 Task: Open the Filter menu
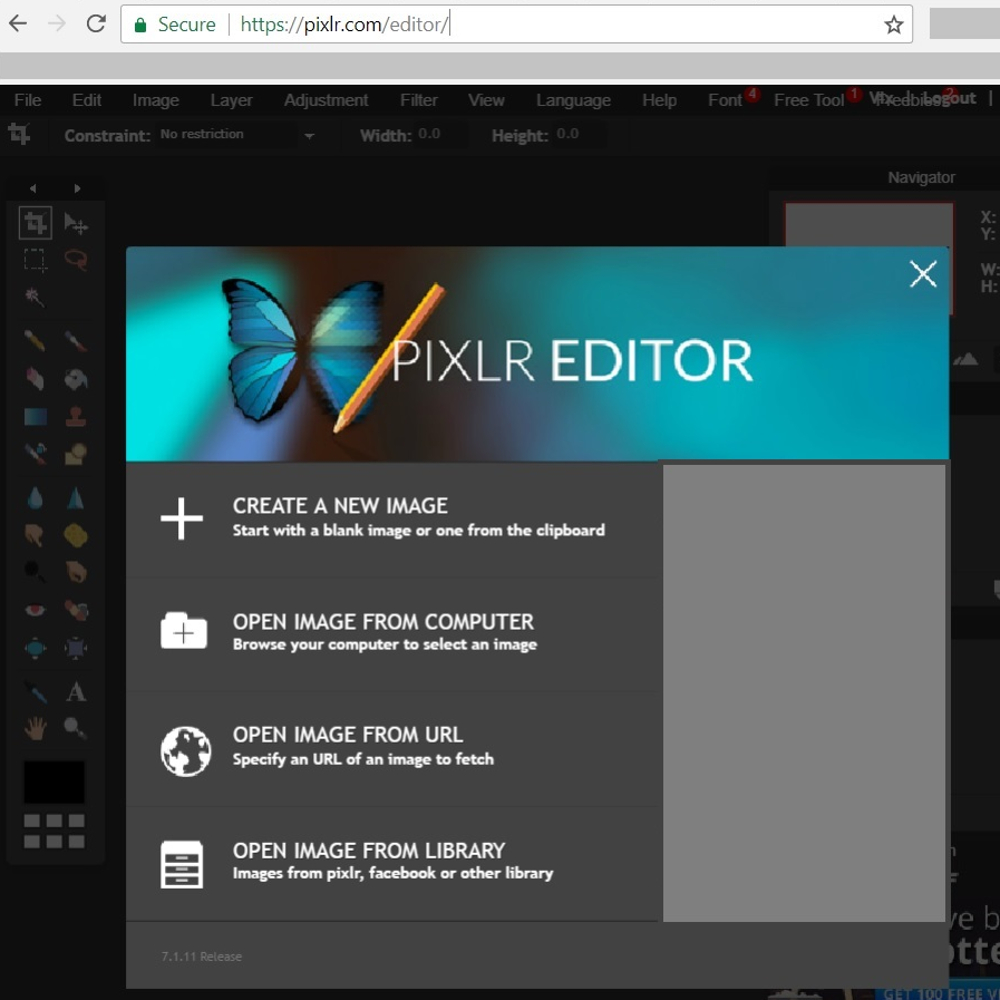(418, 100)
